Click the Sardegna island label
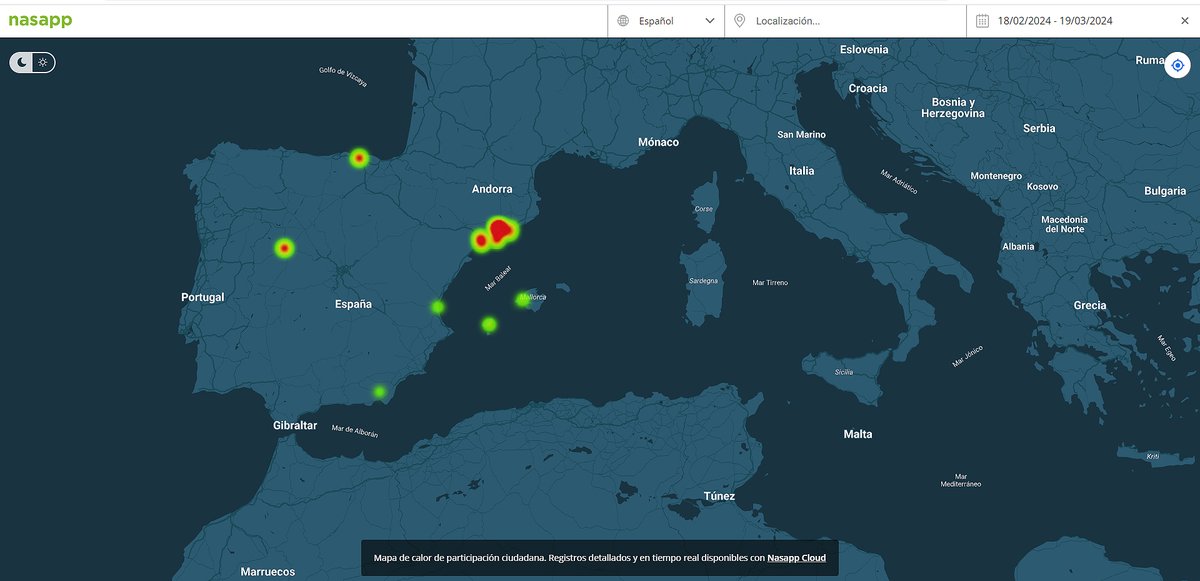1200x581 pixels. pyautogui.click(x=703, y=281)
